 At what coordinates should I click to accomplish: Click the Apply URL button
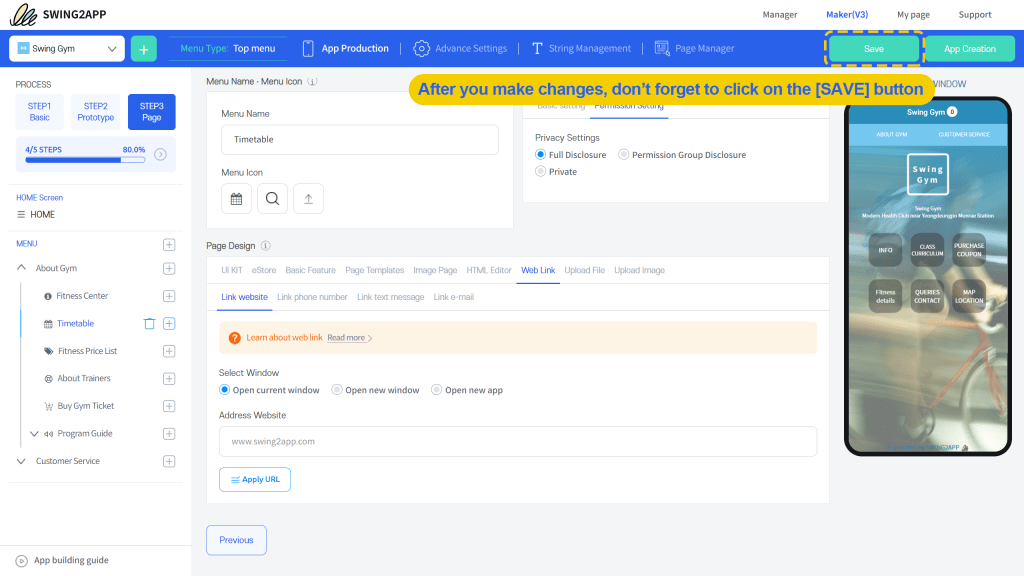255,479
